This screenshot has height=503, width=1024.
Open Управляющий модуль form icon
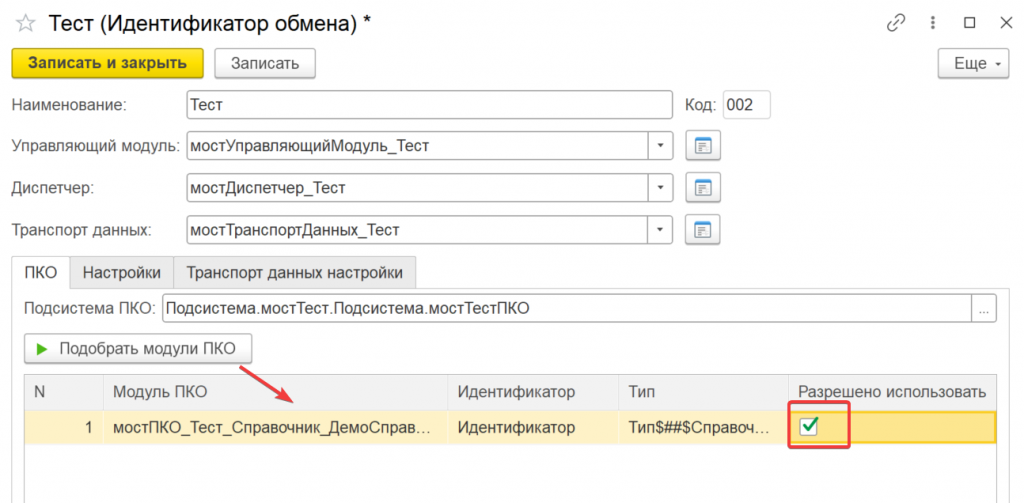704,146
